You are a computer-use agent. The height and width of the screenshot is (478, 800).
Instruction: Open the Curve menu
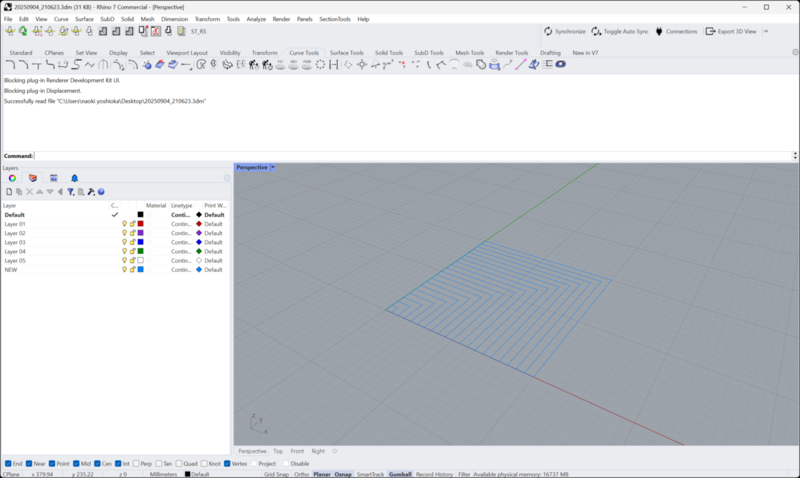61,19
